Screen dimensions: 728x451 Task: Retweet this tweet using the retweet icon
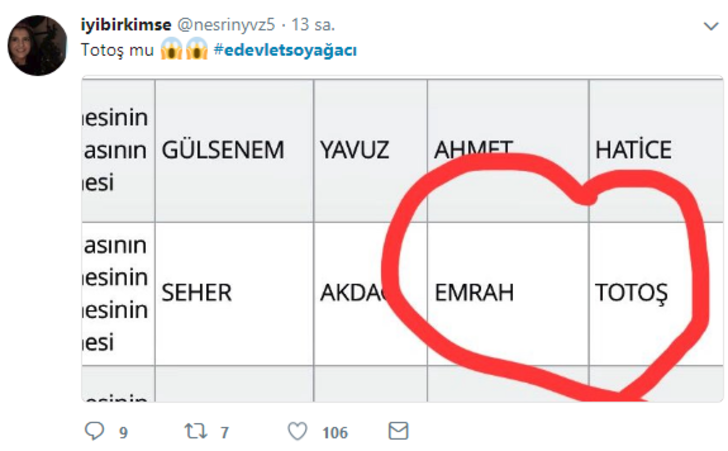196,431
